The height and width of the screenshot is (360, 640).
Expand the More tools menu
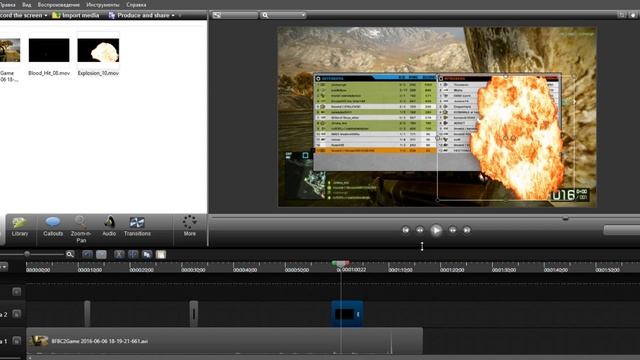click(189, 227)
